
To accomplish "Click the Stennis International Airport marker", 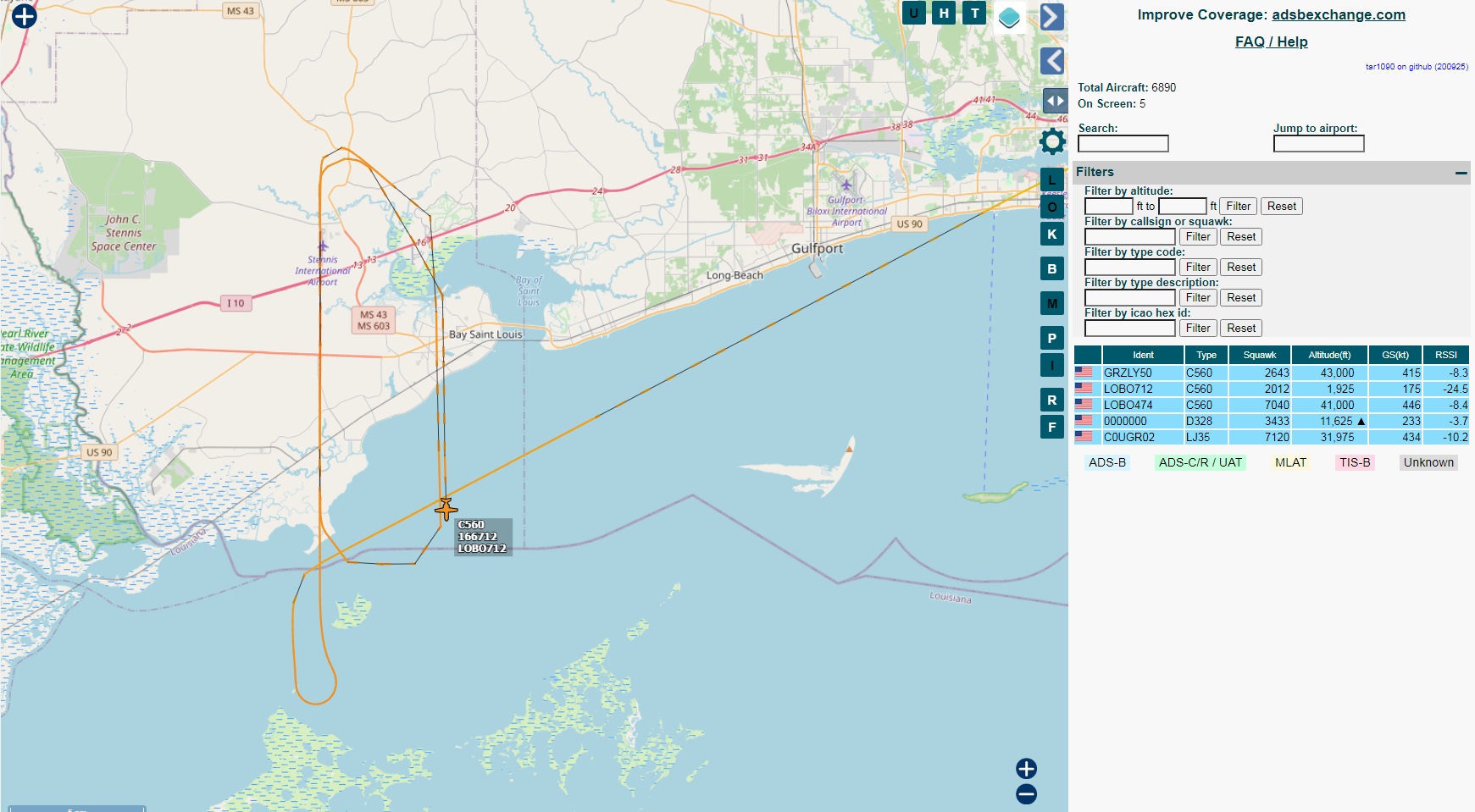I will point(323,247).
